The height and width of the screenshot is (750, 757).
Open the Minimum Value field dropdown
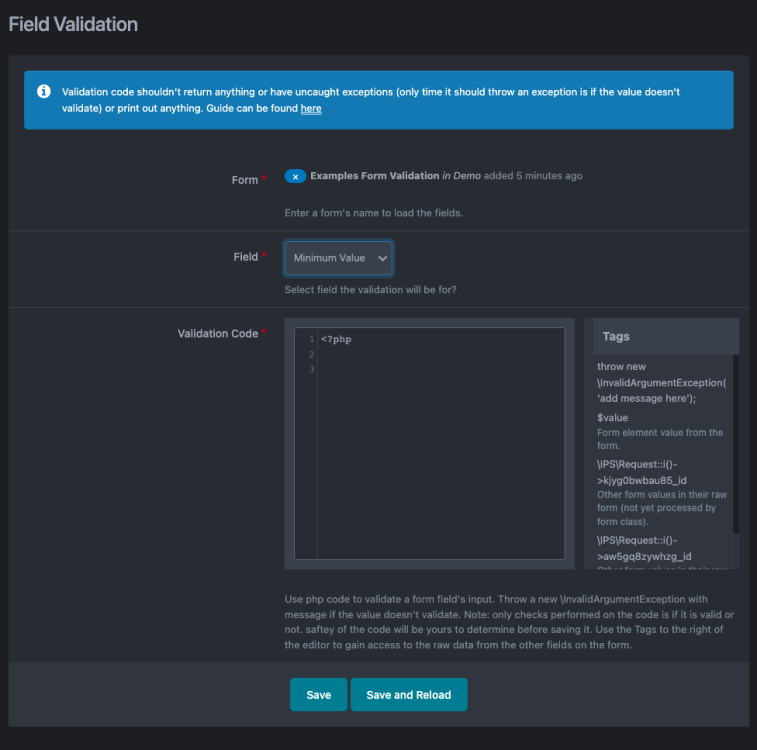coord(338,258)
